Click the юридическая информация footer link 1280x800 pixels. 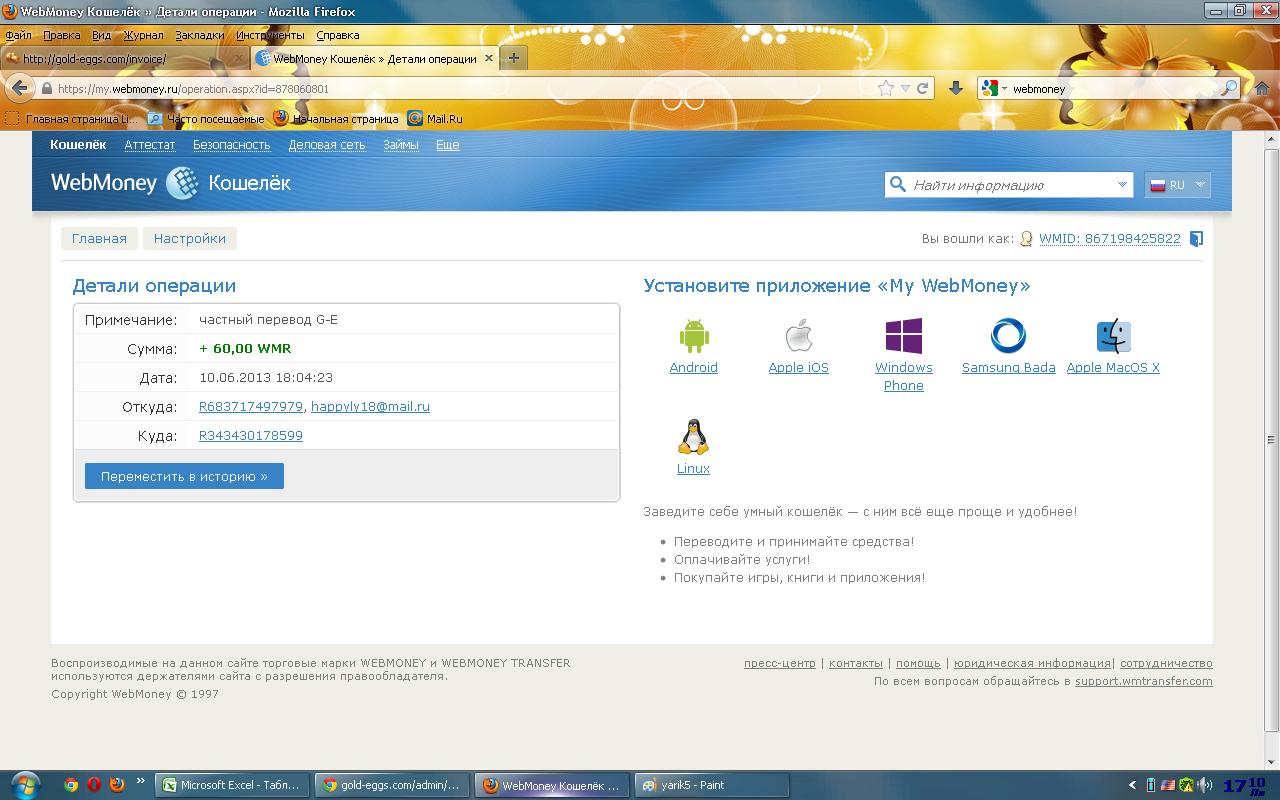coord(1032,663)
